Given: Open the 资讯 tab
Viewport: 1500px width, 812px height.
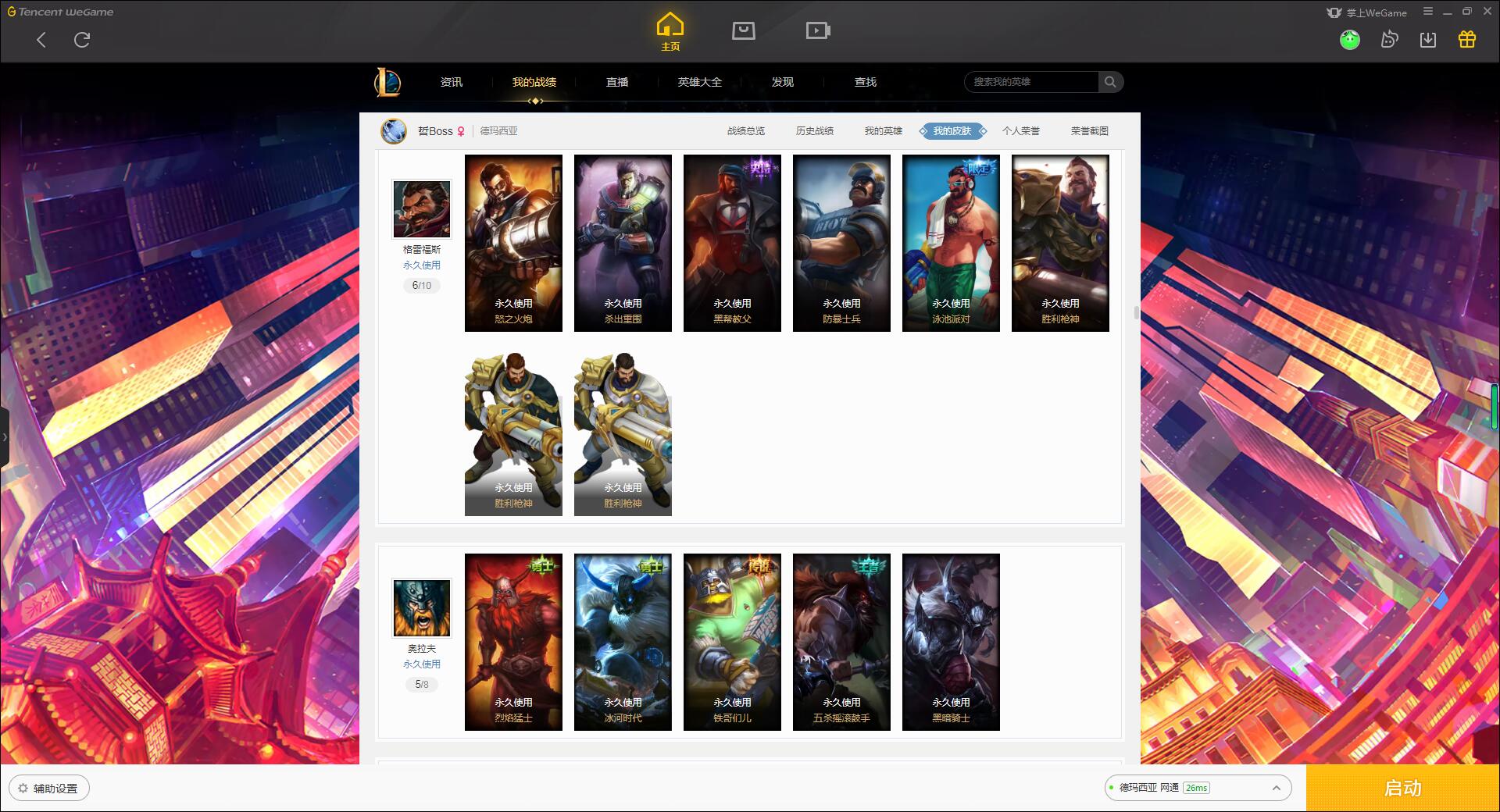Looking at the screenshot, I should pyautogui.click(x=452, y=82).
